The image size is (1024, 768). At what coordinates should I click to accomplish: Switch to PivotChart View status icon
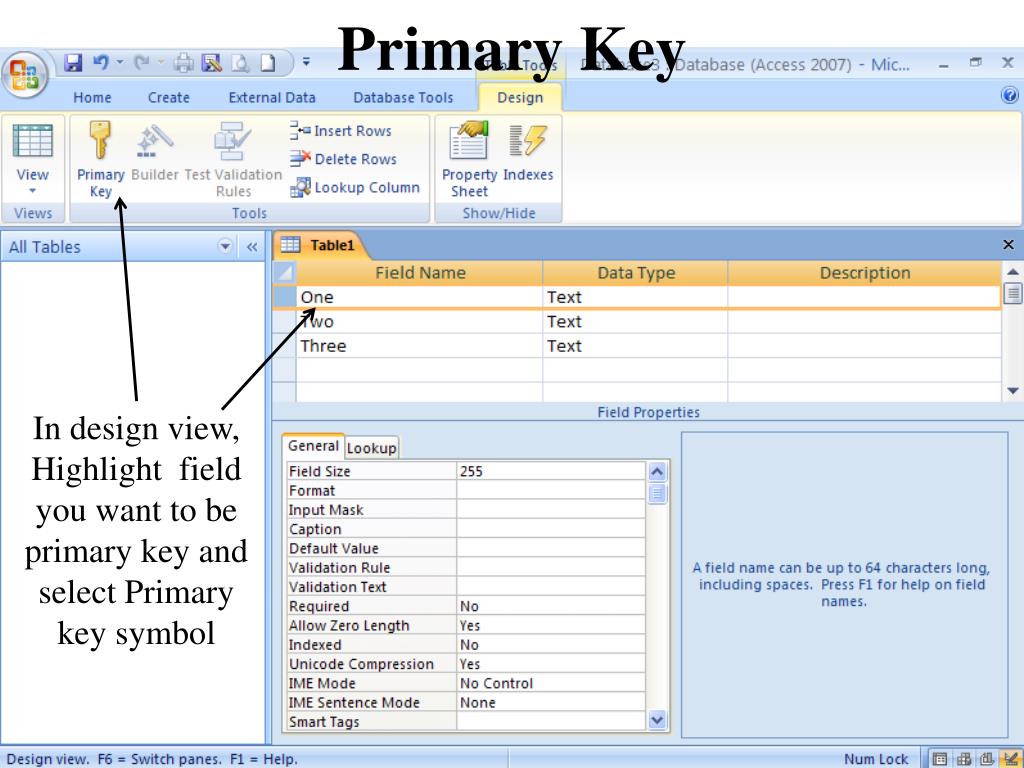click(987, 759)
